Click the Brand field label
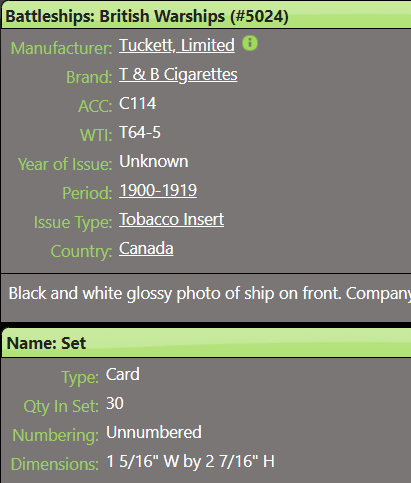The width and height of the screenshot is (411, 483). [89, 77]
